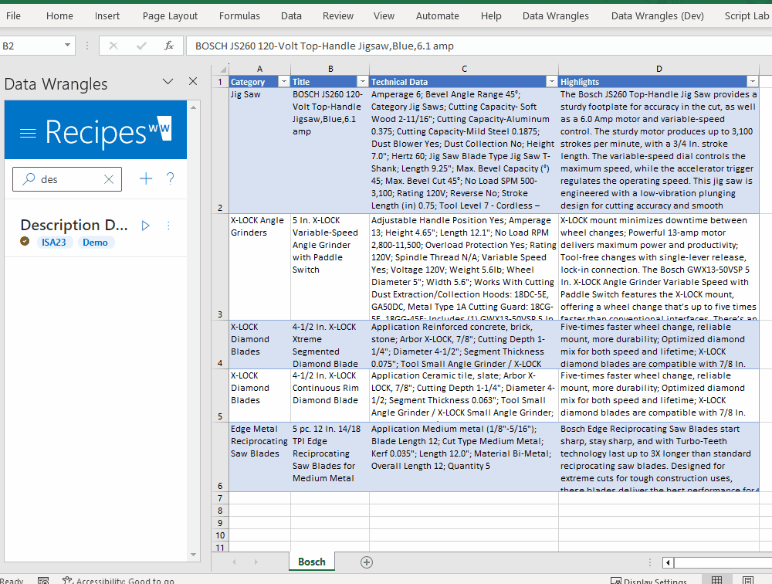
Task: Select the Bosch sheet tab
Action: pos(312,562)
